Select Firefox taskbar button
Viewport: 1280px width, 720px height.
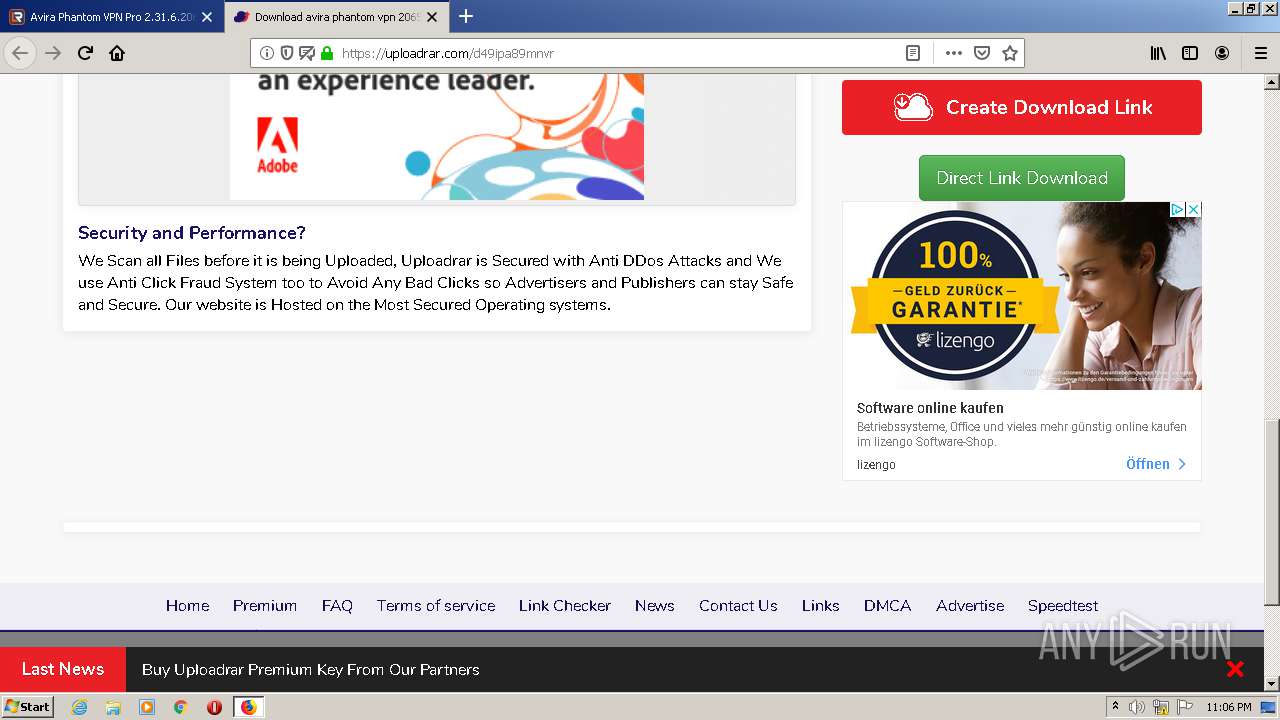tap(248, 707)
